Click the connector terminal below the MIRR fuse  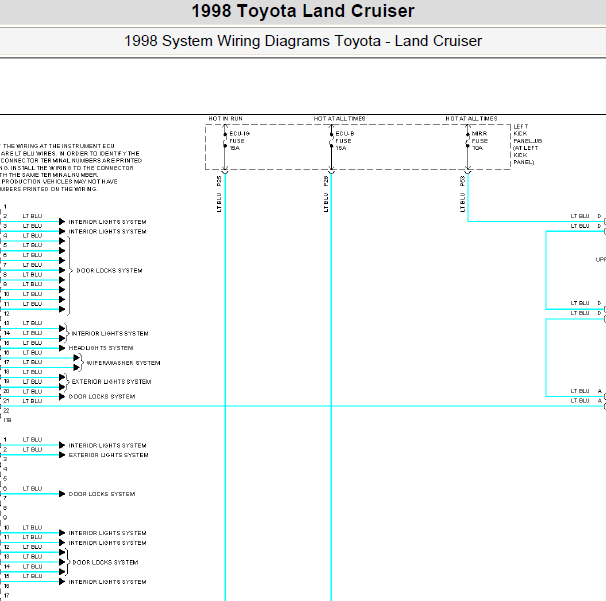pyautogui.click(x=468, y=171)
